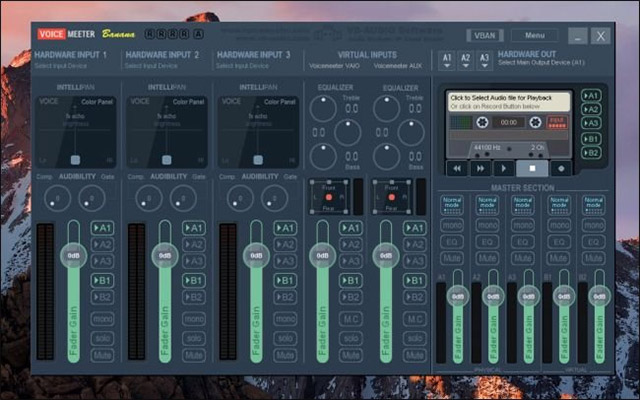
Task: Toggle recorder output A1 button
Action: point(591,96)
